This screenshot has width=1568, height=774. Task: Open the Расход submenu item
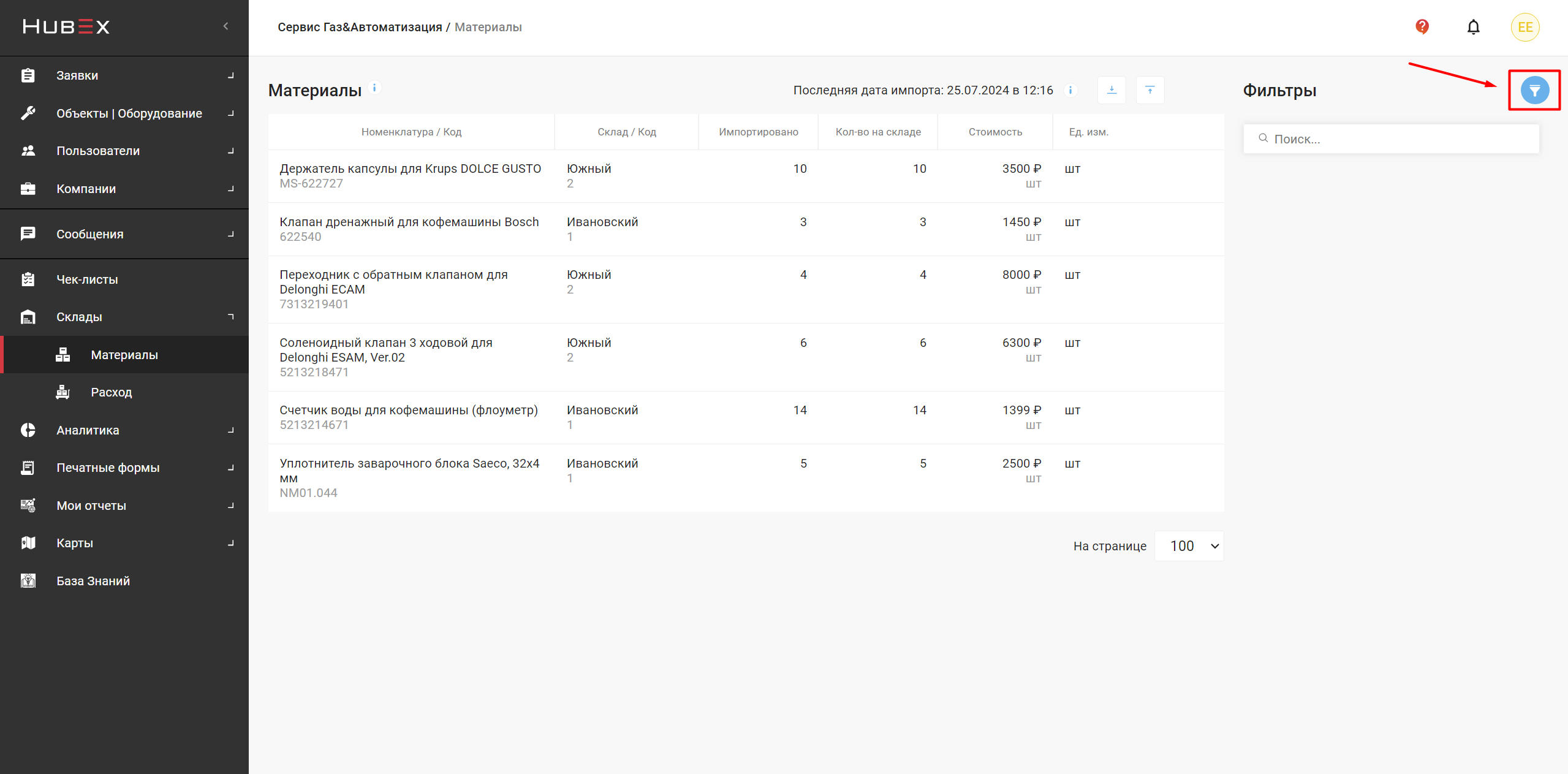coord(111,392)
